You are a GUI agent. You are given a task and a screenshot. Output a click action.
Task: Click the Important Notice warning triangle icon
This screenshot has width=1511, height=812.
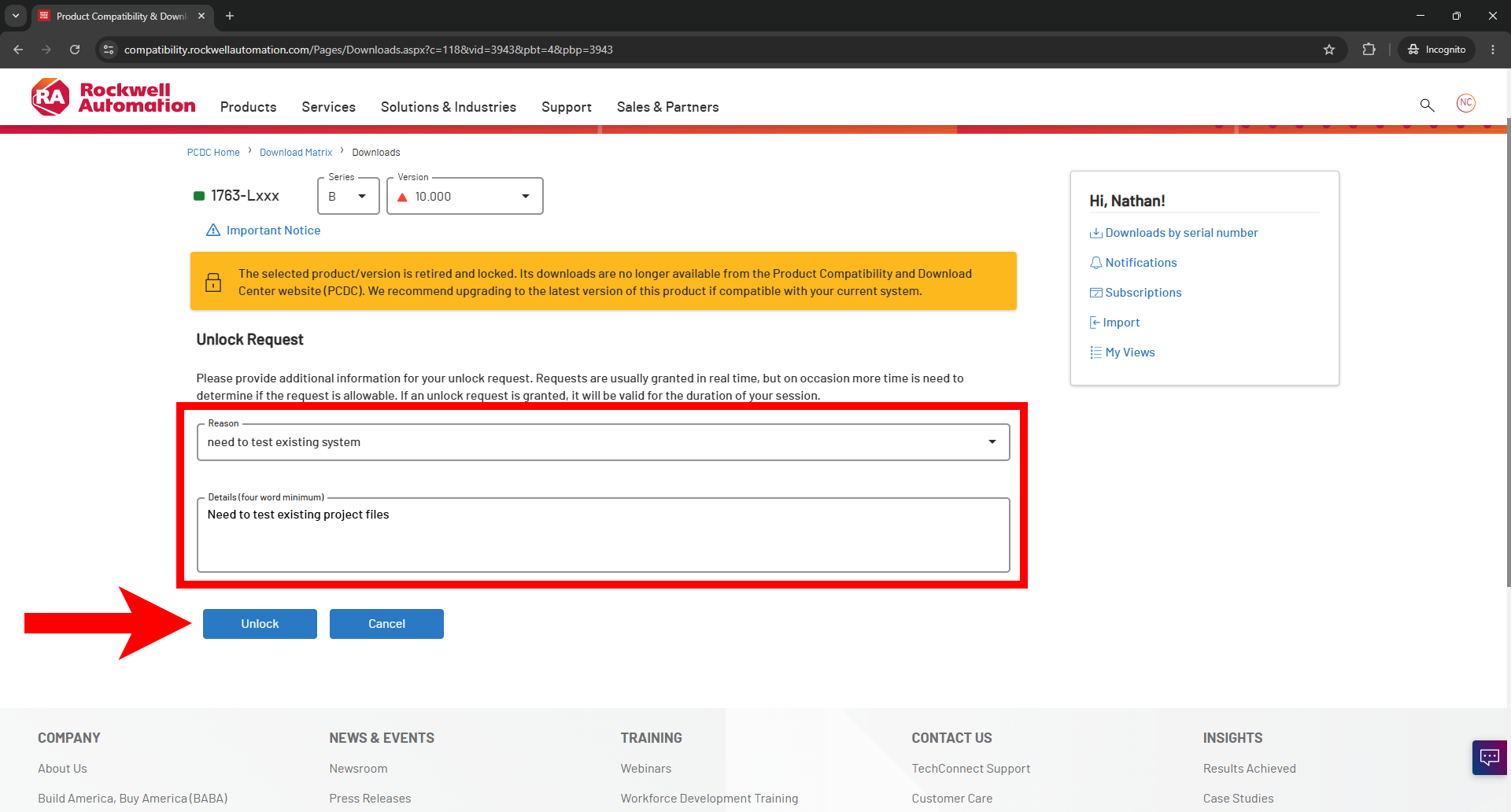(x=212, y=230)
